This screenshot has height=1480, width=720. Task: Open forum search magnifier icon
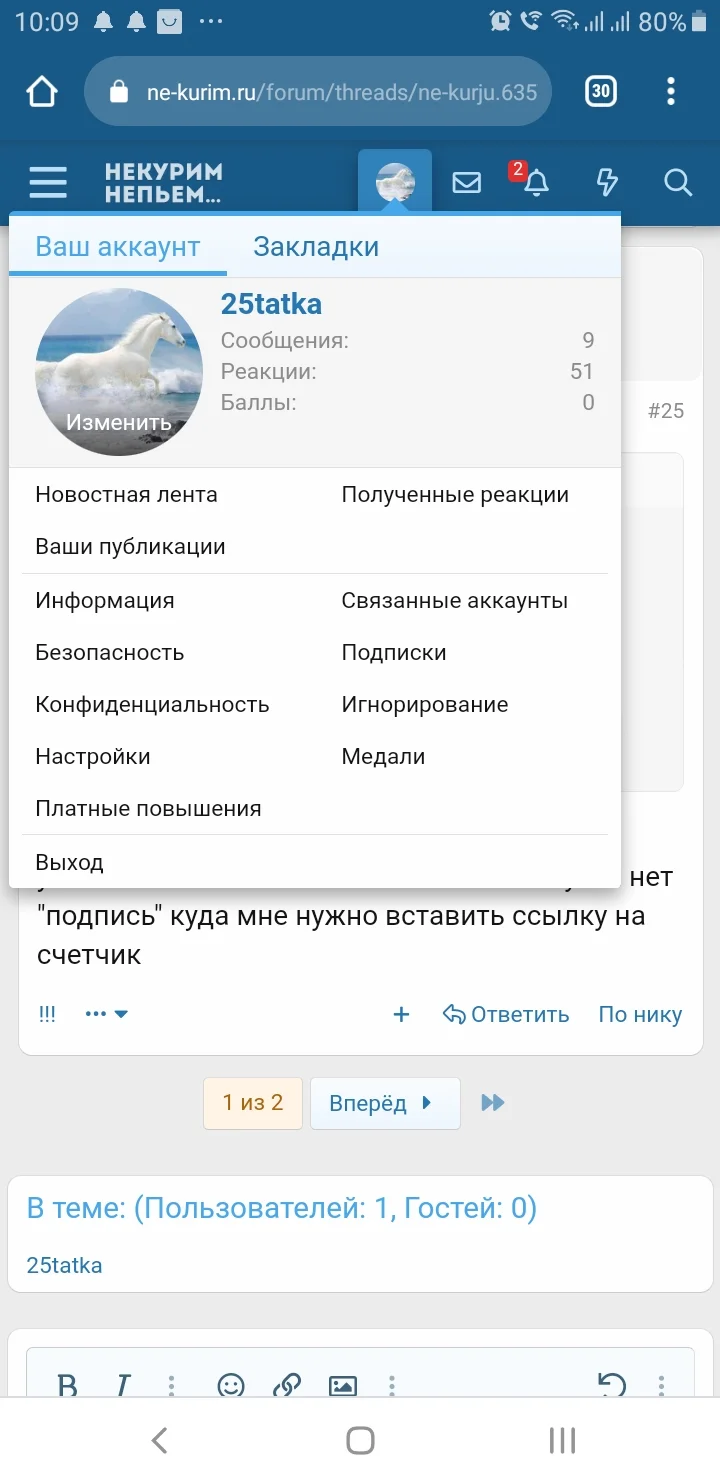pyautogui.click(x=678, y=182)
